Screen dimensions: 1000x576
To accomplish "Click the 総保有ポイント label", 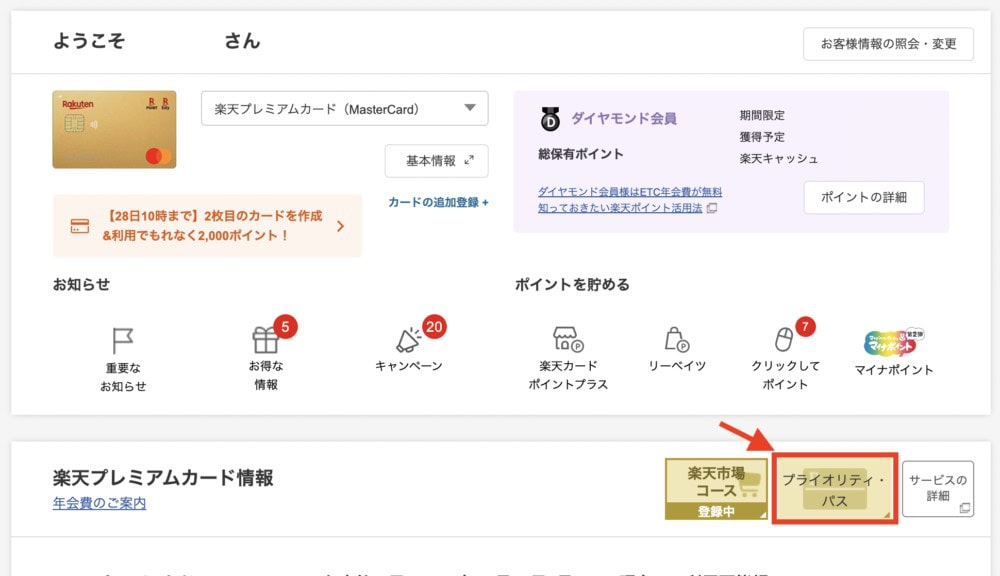I will coord(580,154).
